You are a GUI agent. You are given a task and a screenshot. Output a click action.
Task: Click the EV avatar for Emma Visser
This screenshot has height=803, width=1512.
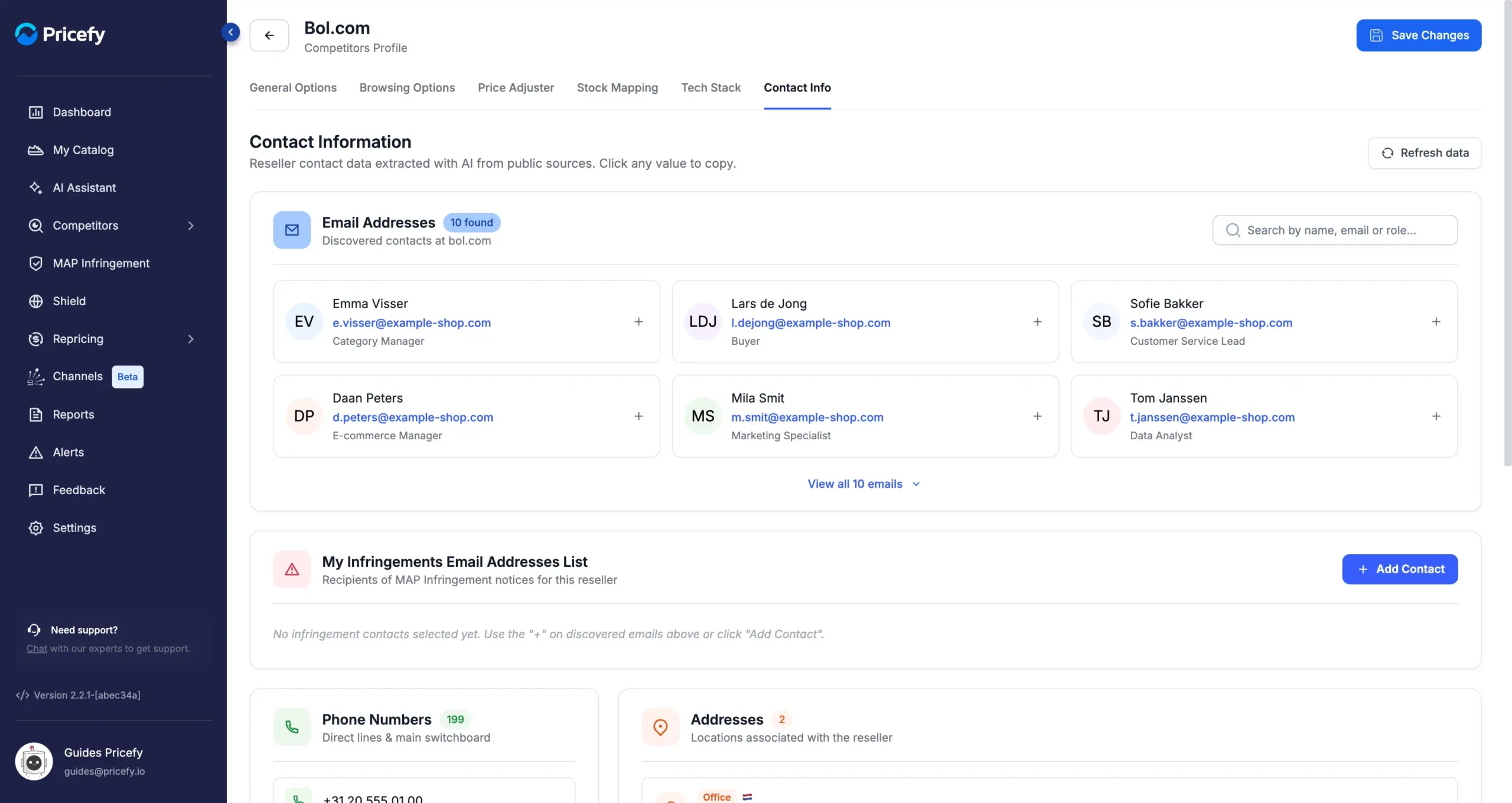point(304,322)
